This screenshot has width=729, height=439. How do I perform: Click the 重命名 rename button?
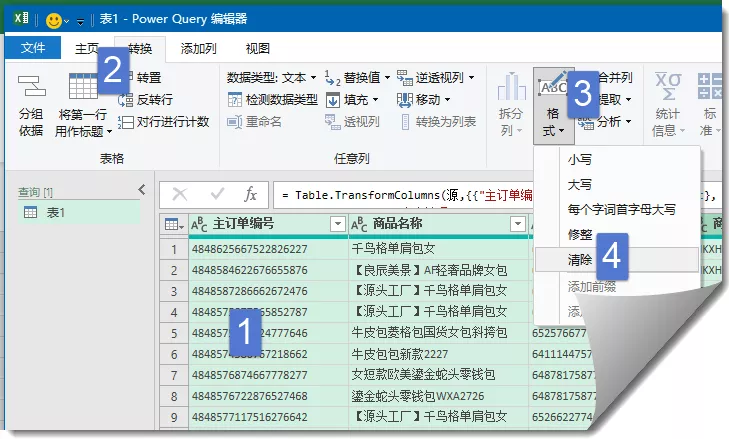coord(254,122)
